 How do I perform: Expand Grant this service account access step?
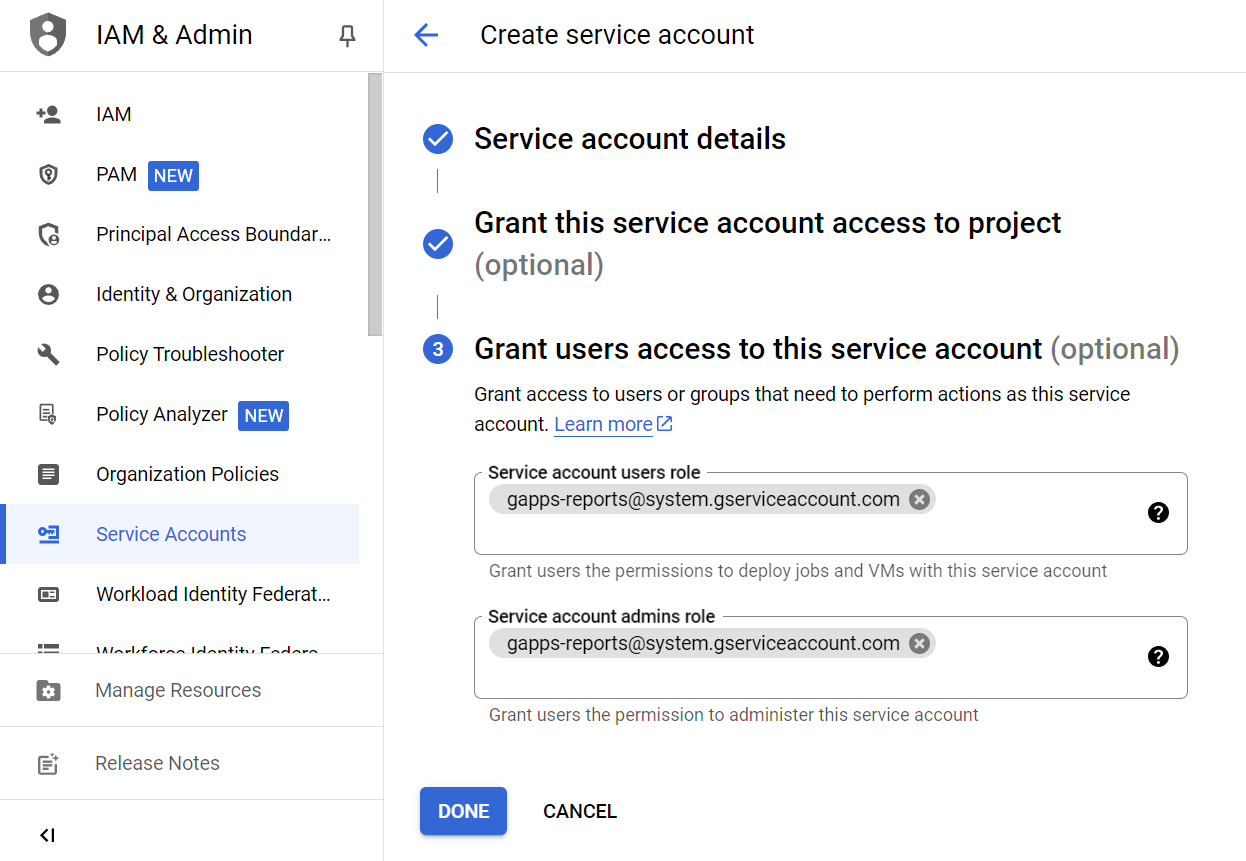click(x=768, y=243)
